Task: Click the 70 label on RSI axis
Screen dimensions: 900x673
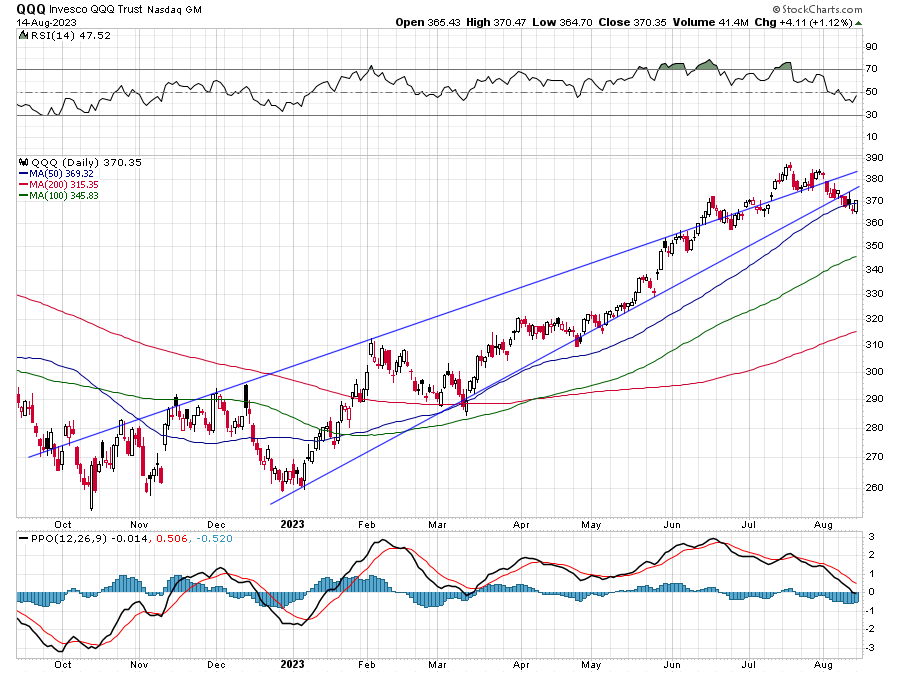Action: 871,69
